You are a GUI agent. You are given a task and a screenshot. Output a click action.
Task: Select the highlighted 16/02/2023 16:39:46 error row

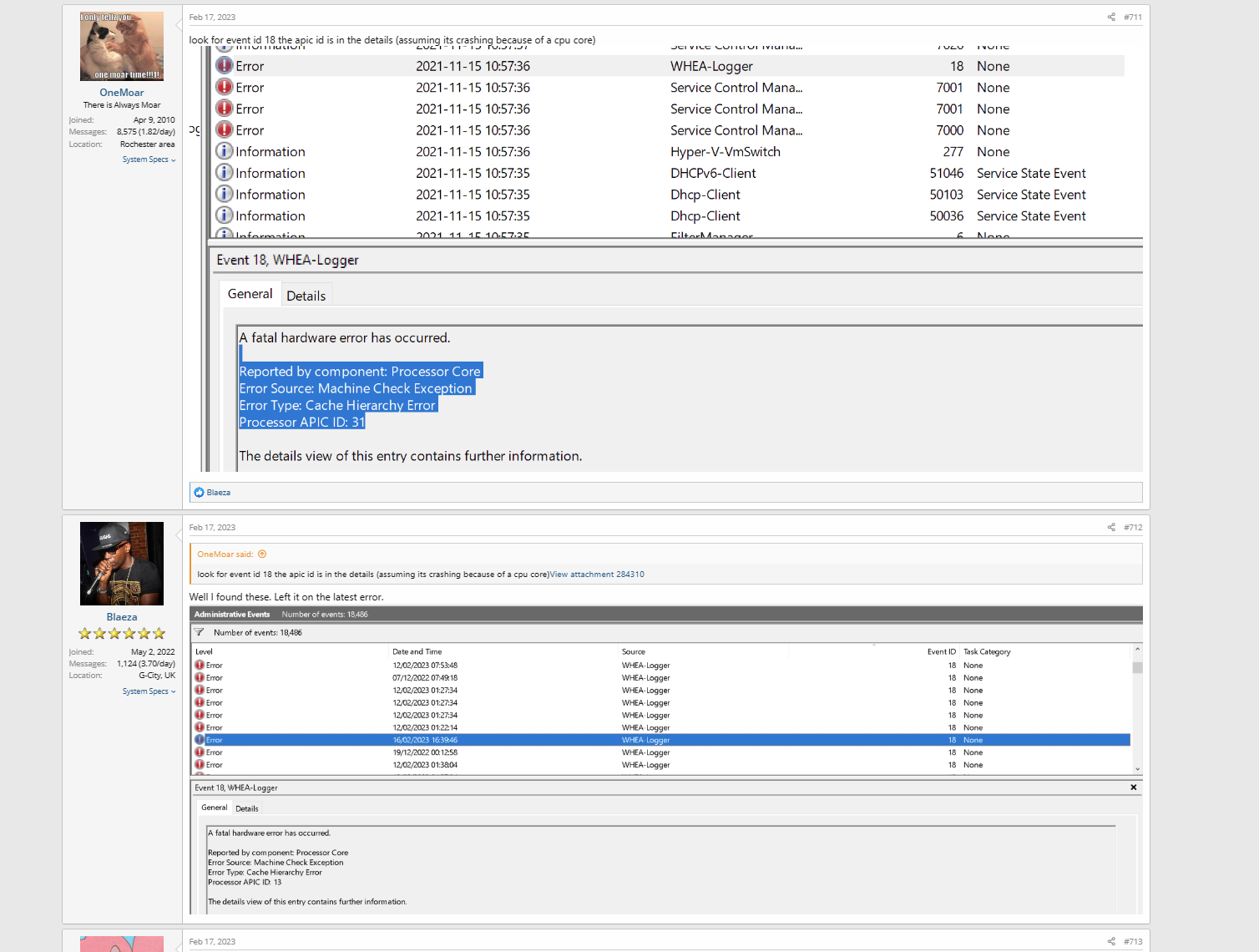coord(661,740)
